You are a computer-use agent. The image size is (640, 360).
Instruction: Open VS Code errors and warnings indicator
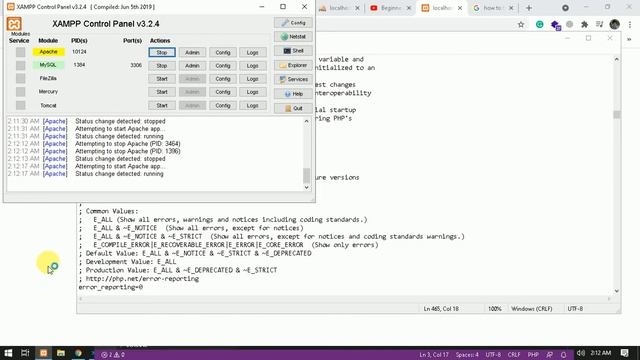pos(113,355)
